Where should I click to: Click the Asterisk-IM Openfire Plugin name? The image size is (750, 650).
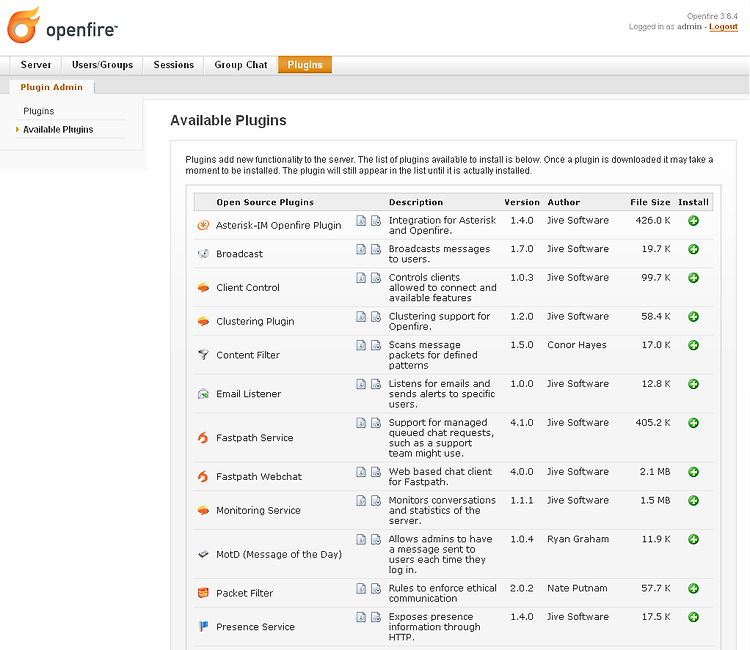(278, 225)
